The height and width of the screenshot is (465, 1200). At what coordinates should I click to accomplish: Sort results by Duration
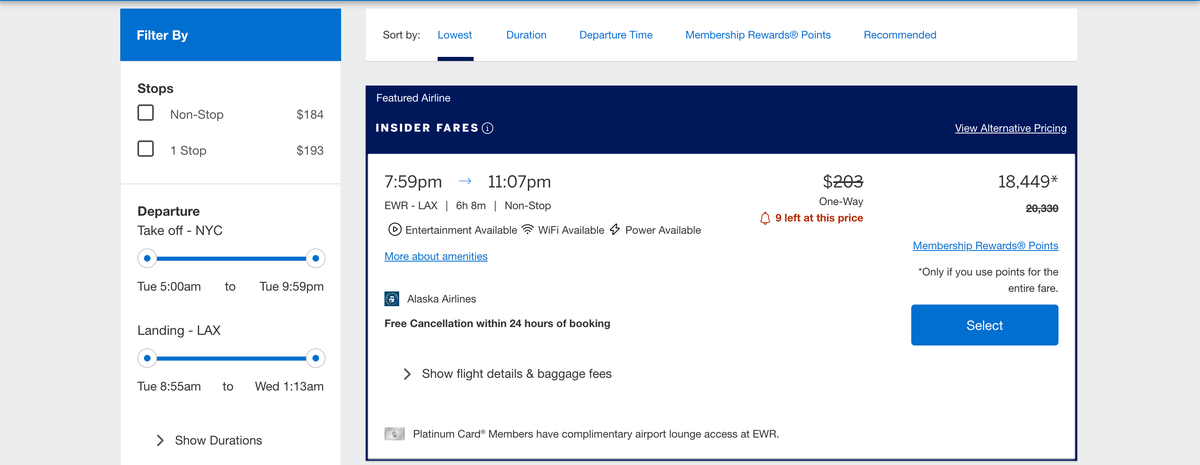(x=526, y=35)
